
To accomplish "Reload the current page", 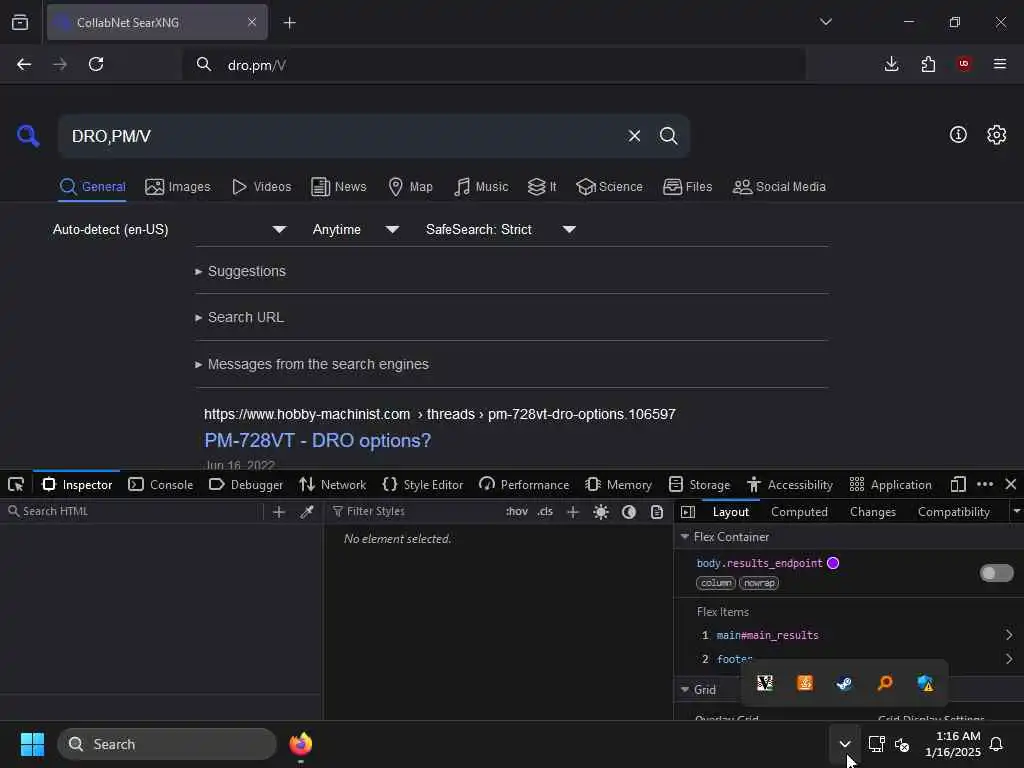I will [x=96, y=64].
